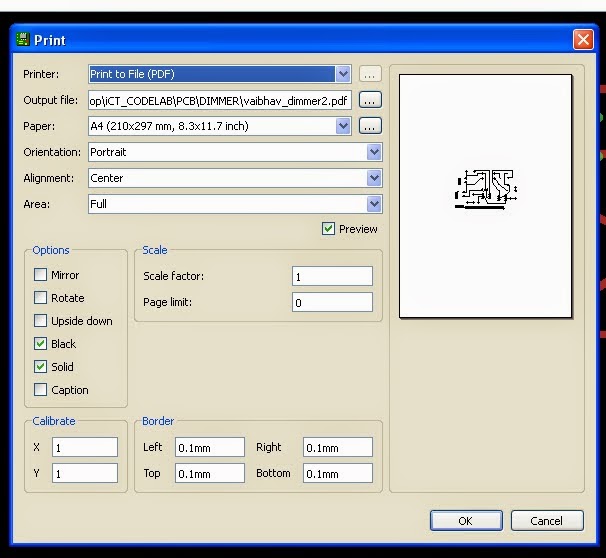Viewport: 606px width, 558px height.
Task: Open the Paper size dropdown
Action: click(343, 126)
